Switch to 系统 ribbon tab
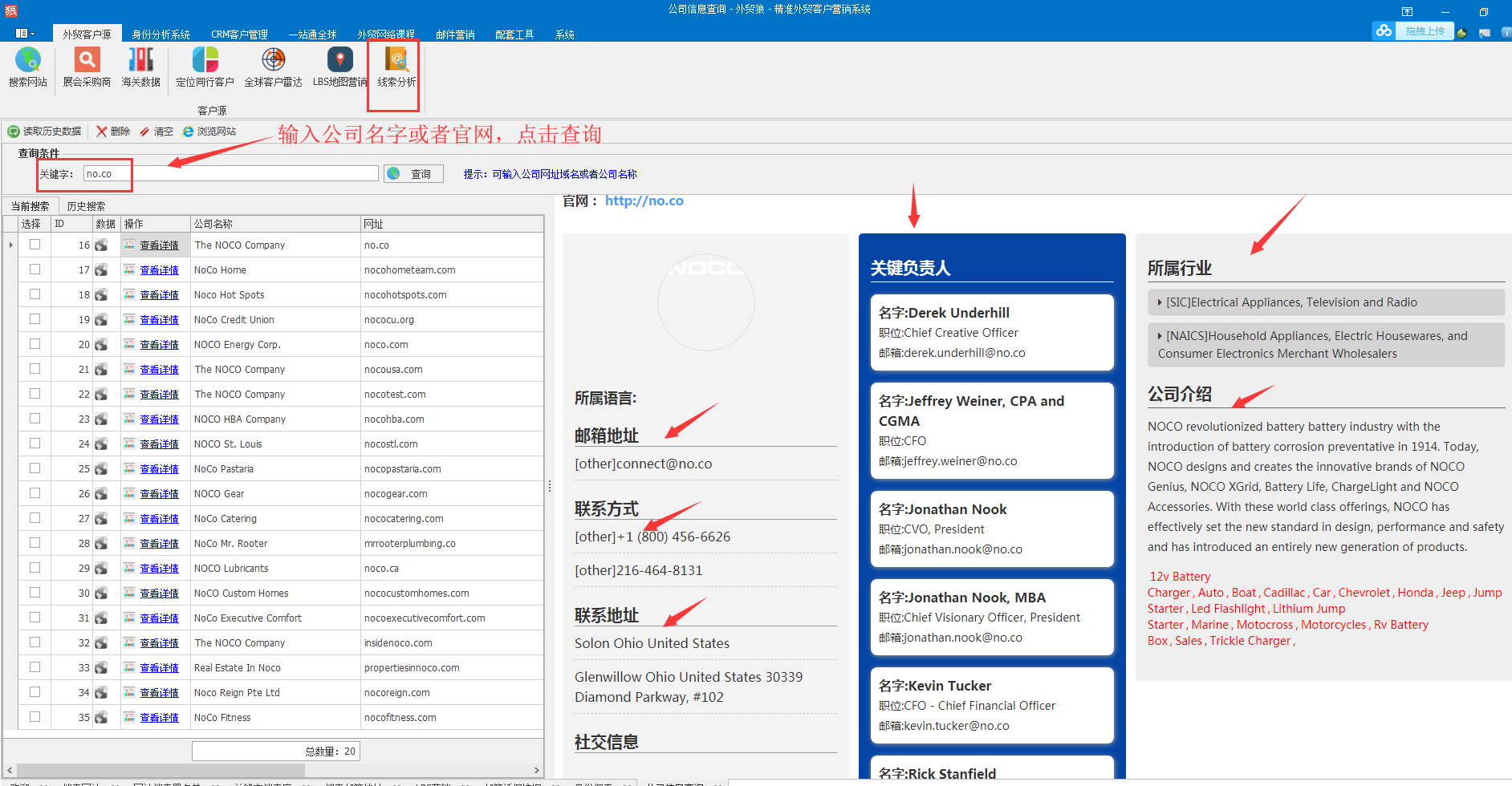The image size is (1512, 786). coord(565,34)
